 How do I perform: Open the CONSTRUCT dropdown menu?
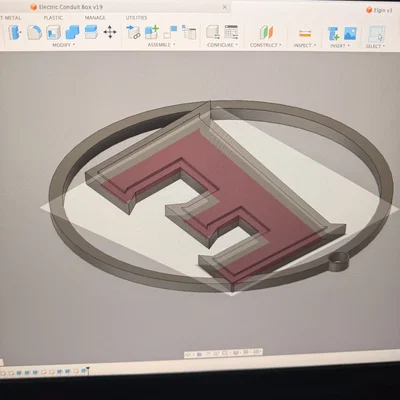(266, 45)
